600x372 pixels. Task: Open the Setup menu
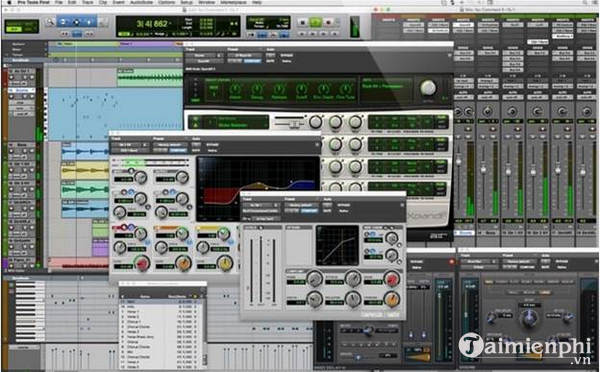coord(187,2)
